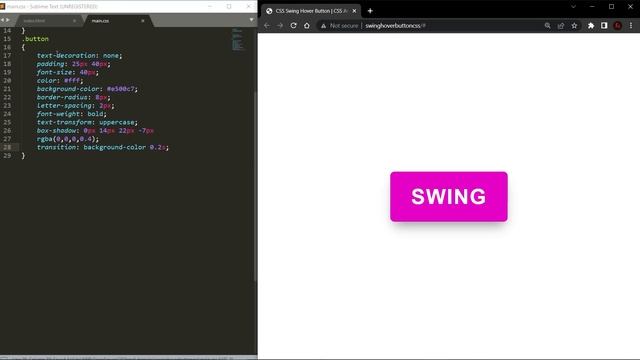Click the border-radius line
The image size is (640, 360).
point(73,97)
